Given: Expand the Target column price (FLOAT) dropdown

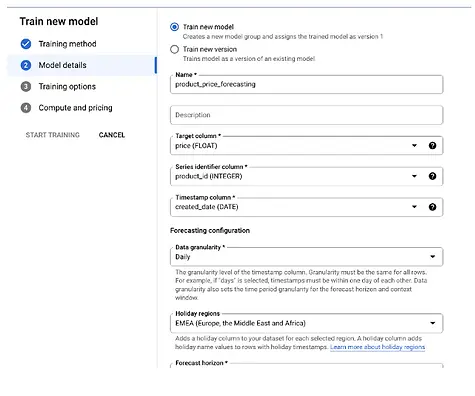Looking at the screenshot, I should 414,145.
